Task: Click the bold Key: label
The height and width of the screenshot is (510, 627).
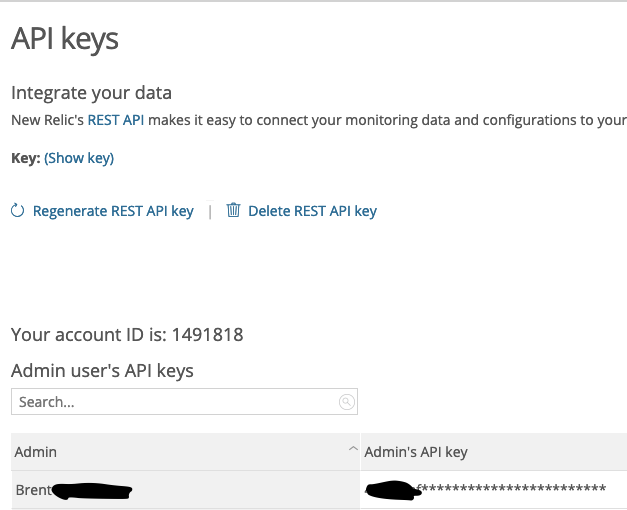Action: pyautogui.click(x=25, y=158)
